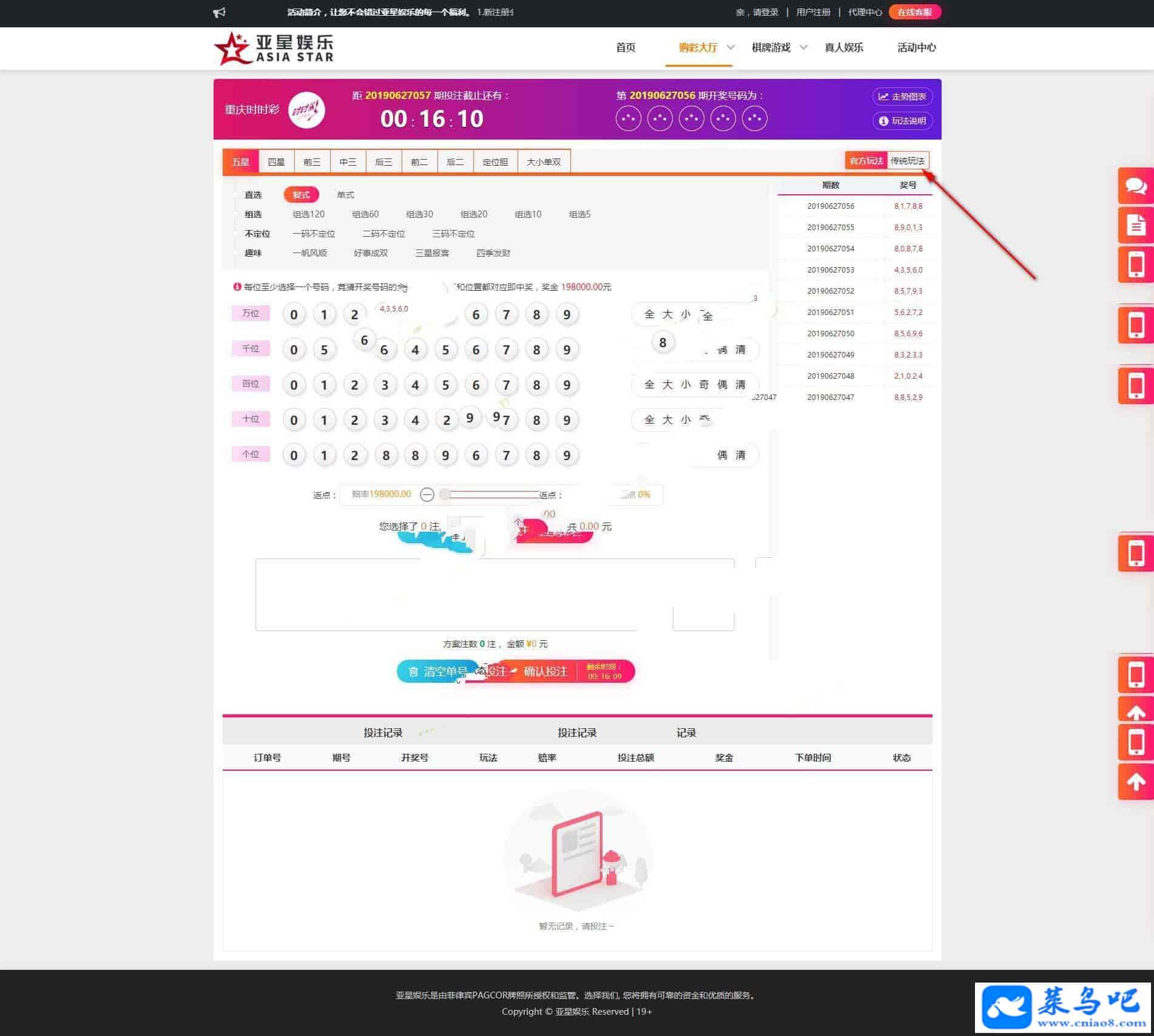Choose the 四季发财 play type
This screenshot has height=1036, width=1154.
click(493, 253)
